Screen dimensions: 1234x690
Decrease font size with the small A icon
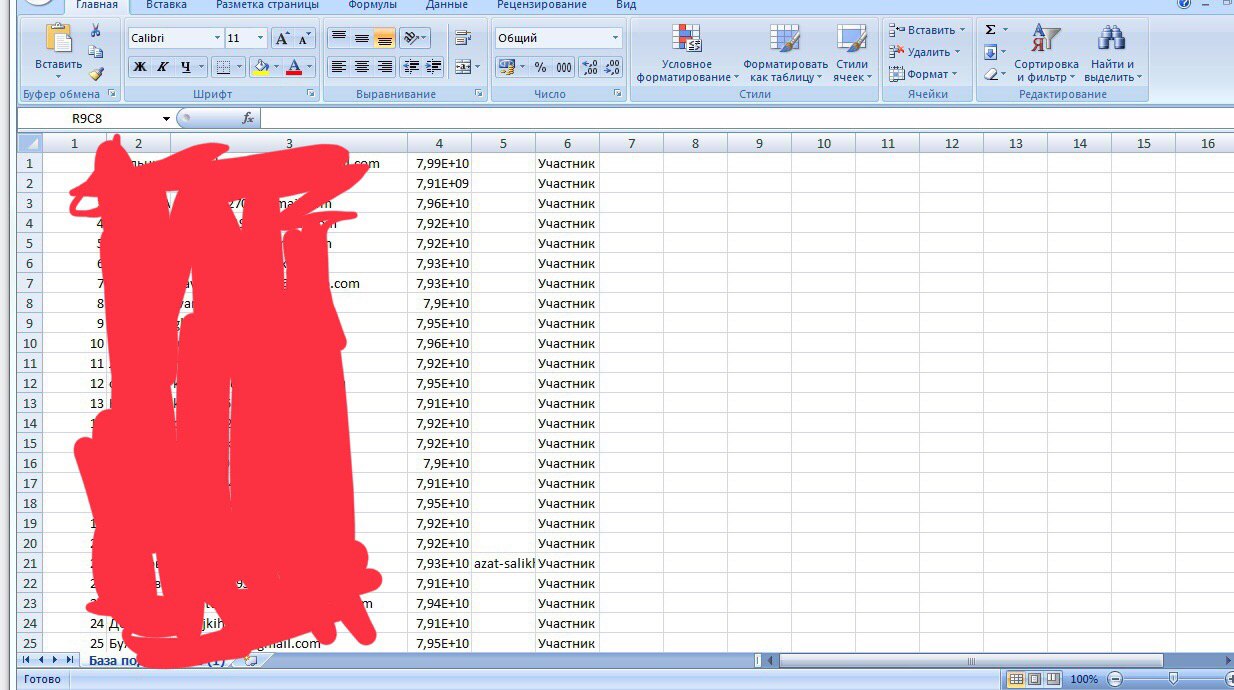(x=303, y=38)
